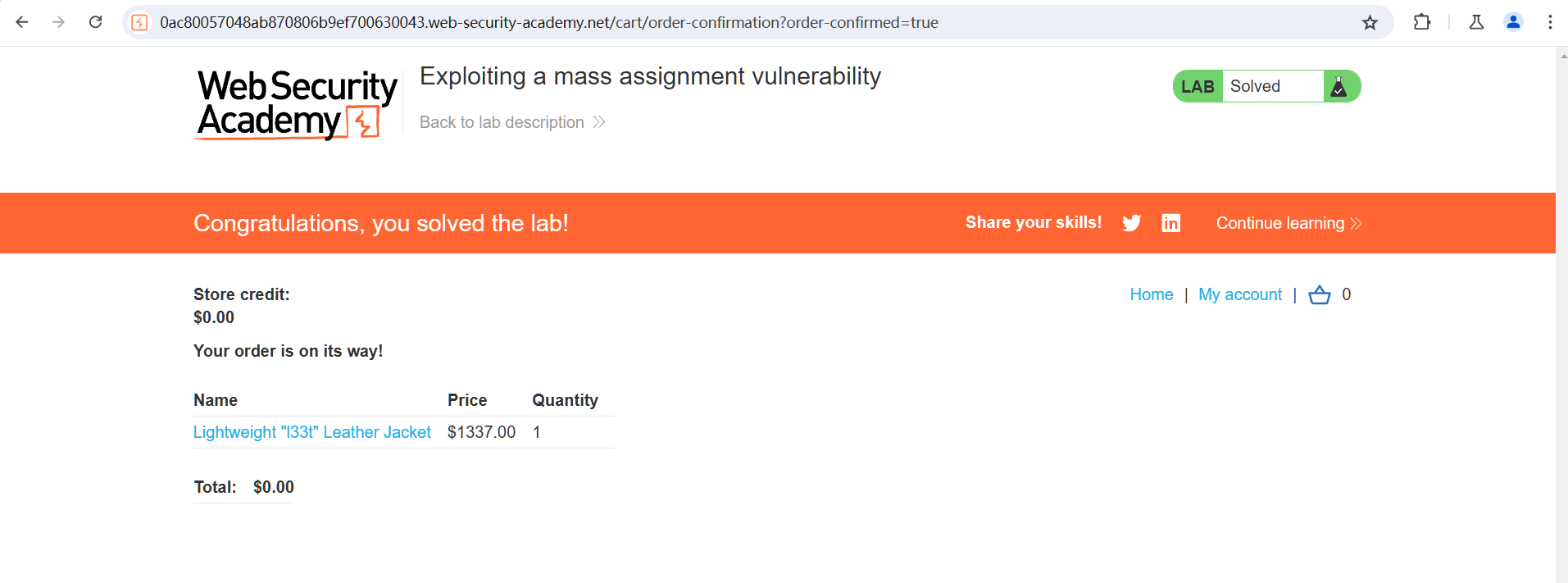Go to the Home page link
The width and height of the screenshot is (1568, 583).
pyautogui.click(x=1151, y=294)
